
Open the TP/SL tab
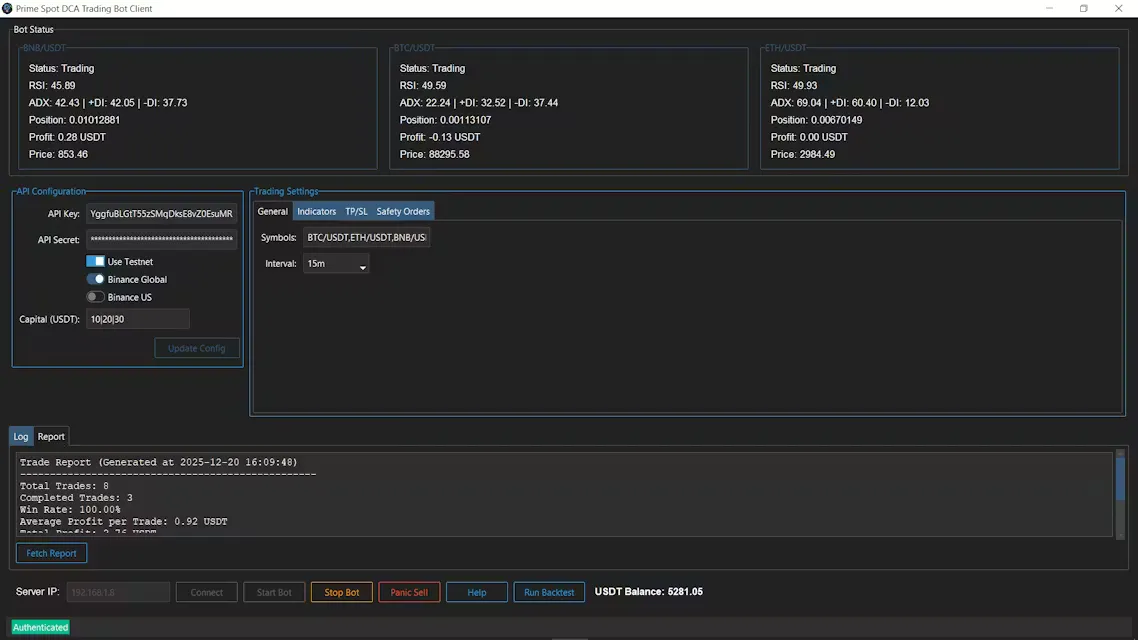coord(356,212)
